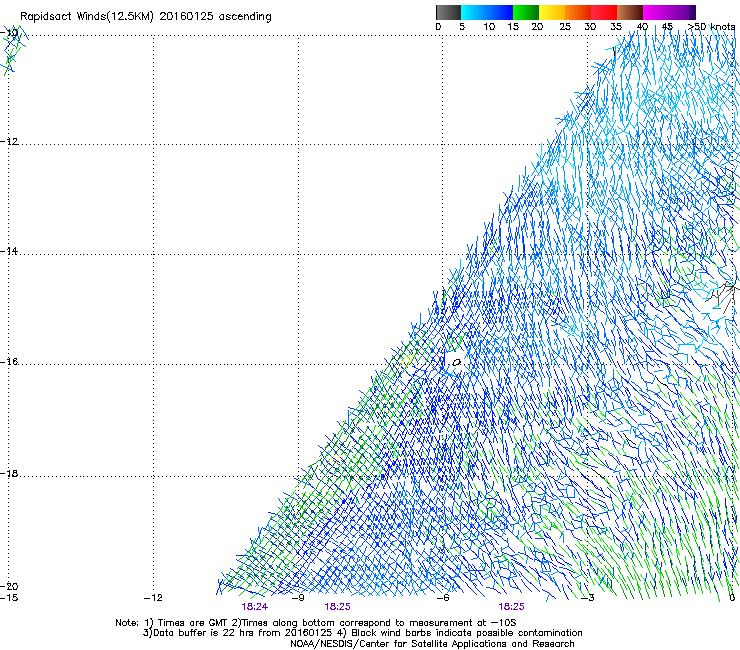Viewport: 740px width, 650px height.
Task: Click the '20' label under the color bar
Action: [x=537, y=27]
